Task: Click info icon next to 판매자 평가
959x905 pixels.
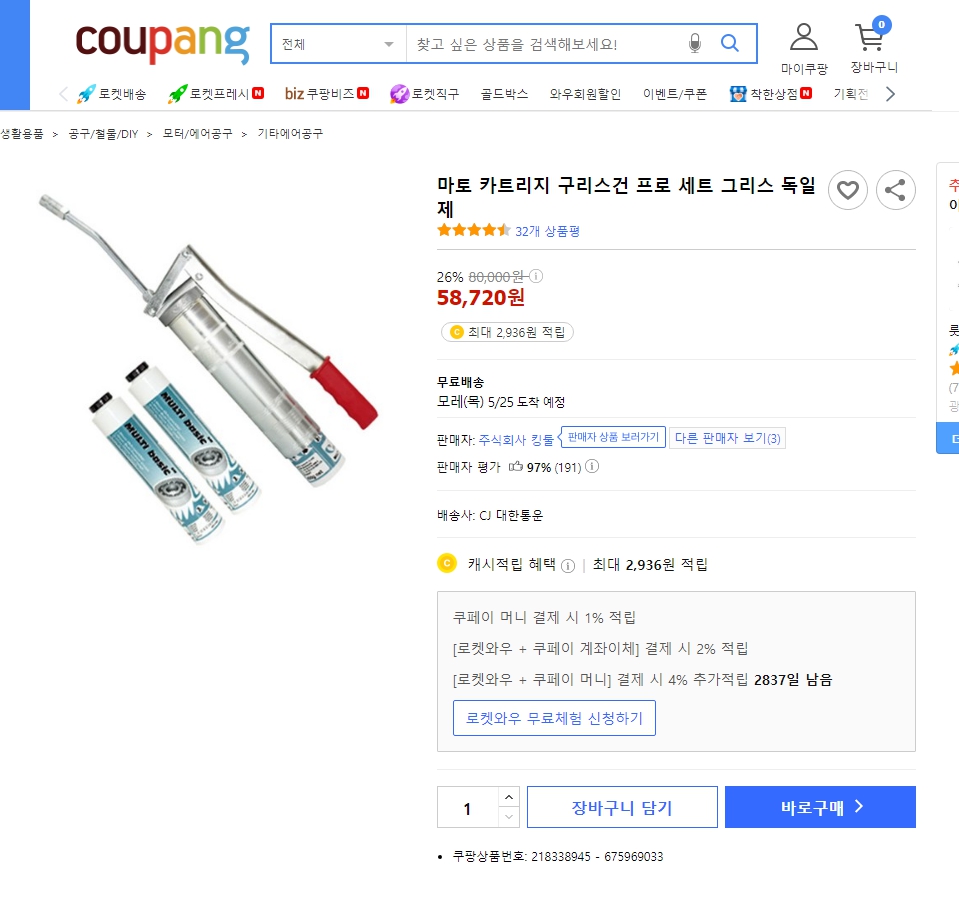Action: point(593,467)
